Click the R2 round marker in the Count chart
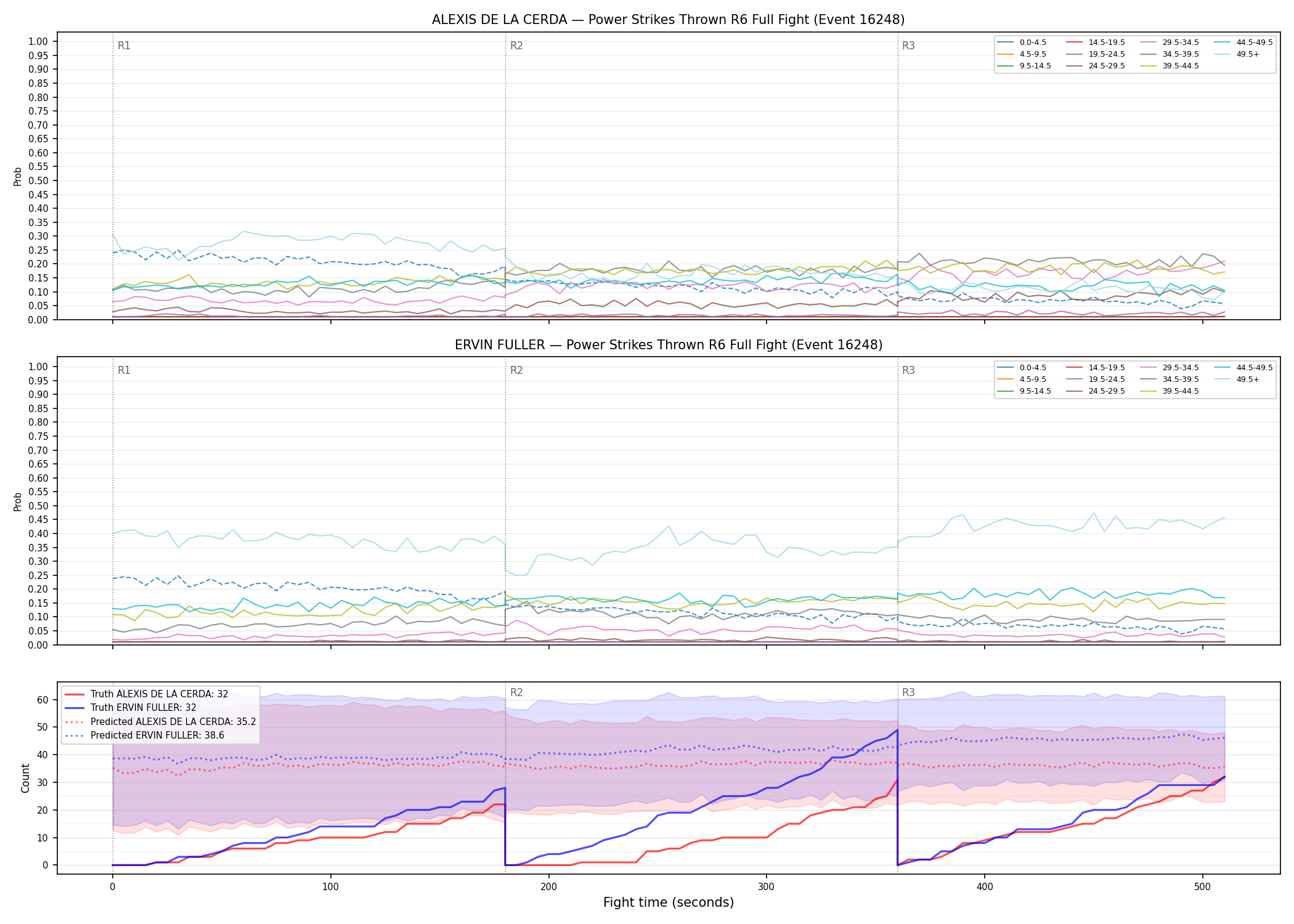 [x=516, y=692]
